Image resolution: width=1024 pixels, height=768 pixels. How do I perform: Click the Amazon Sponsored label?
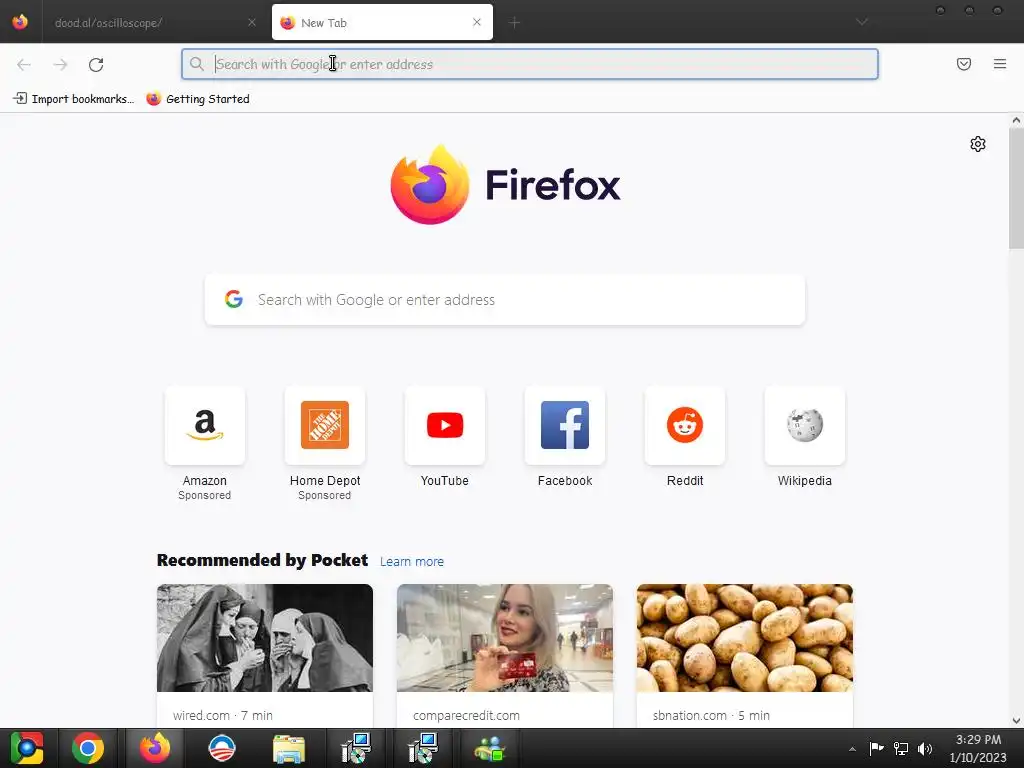coord(204,496)
